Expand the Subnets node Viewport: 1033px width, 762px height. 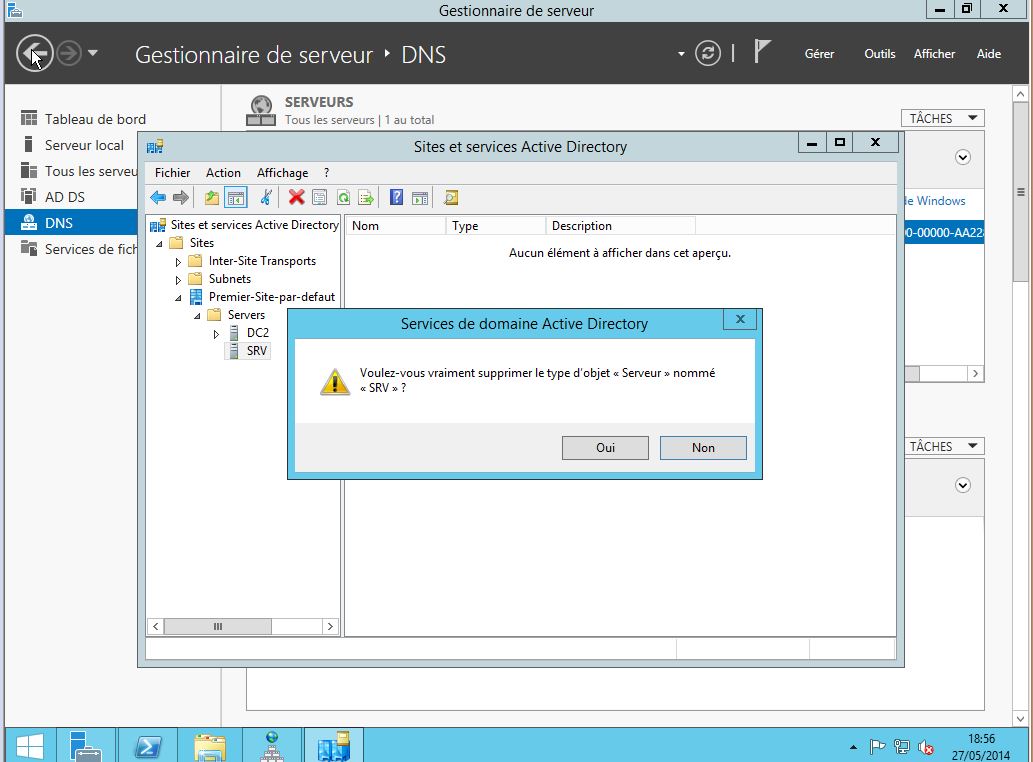[178, 279]
